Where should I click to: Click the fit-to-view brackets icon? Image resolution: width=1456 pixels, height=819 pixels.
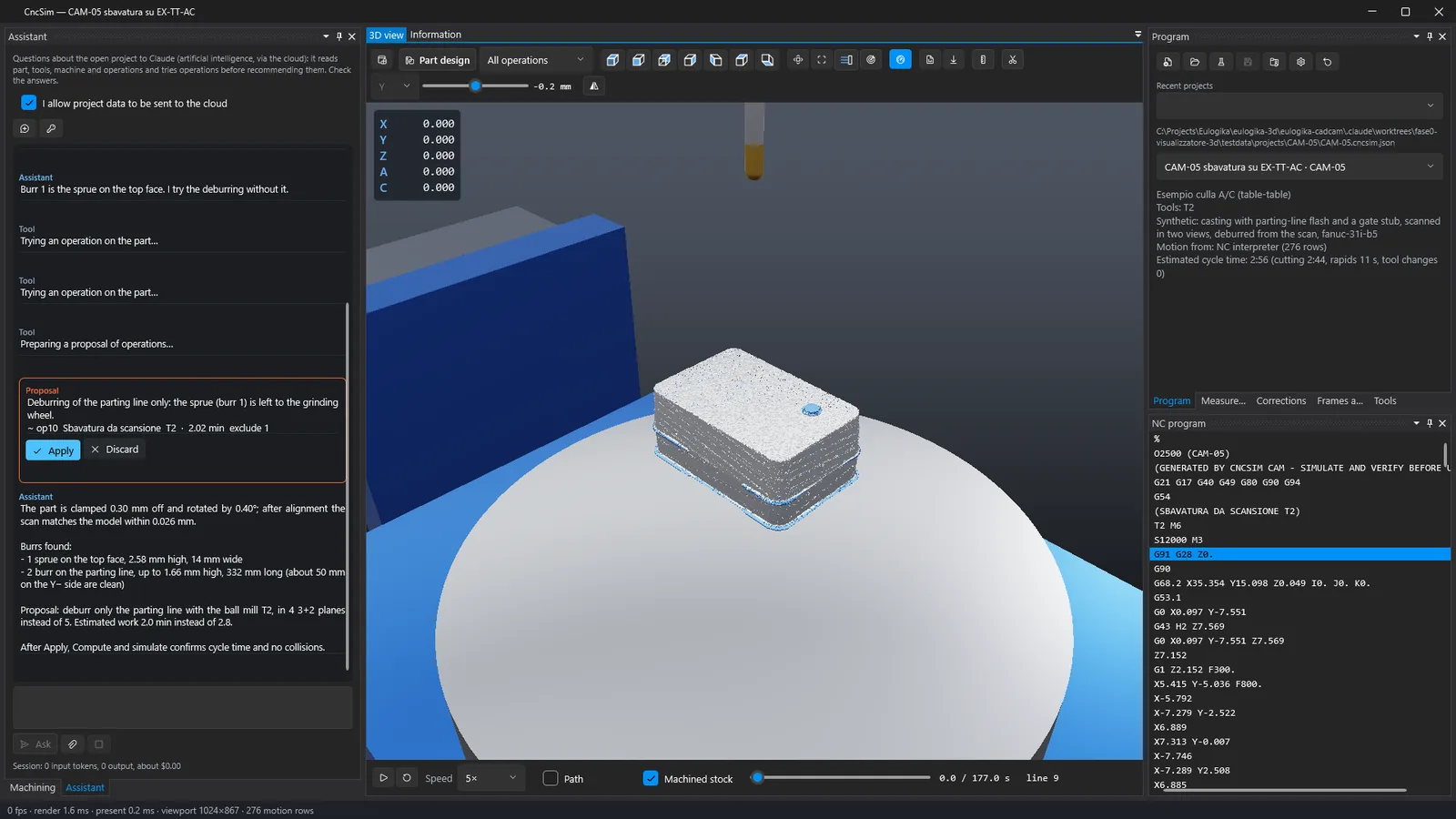pyautogui.click(x=822, y=59)
